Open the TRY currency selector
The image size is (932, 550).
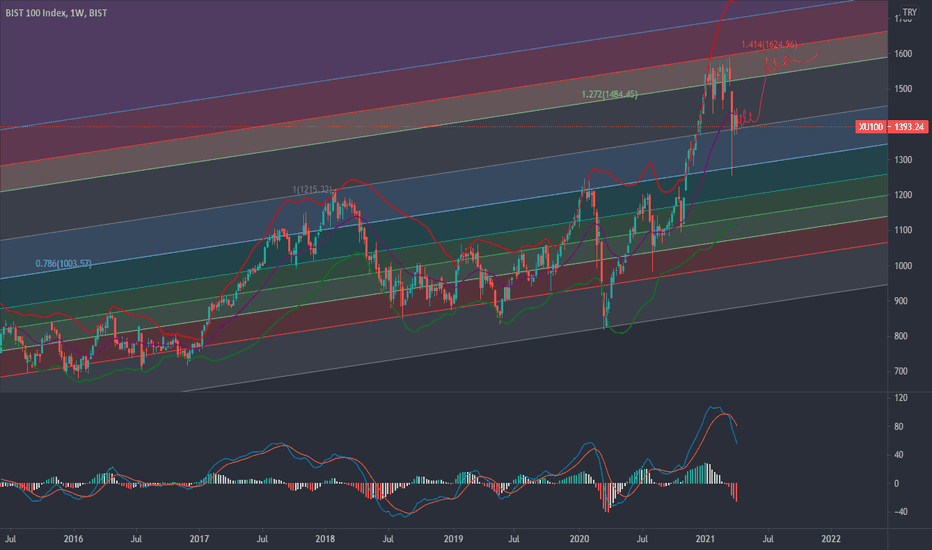909,12
